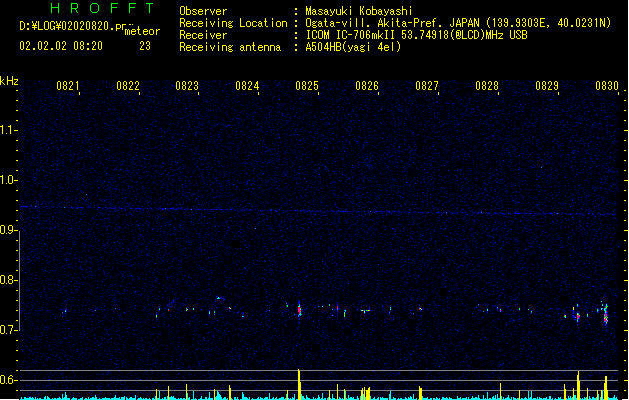Image resolution: width=629 pixels, height=400 pixels.
Task: Click the 0823 time marker
Action: 187,86
